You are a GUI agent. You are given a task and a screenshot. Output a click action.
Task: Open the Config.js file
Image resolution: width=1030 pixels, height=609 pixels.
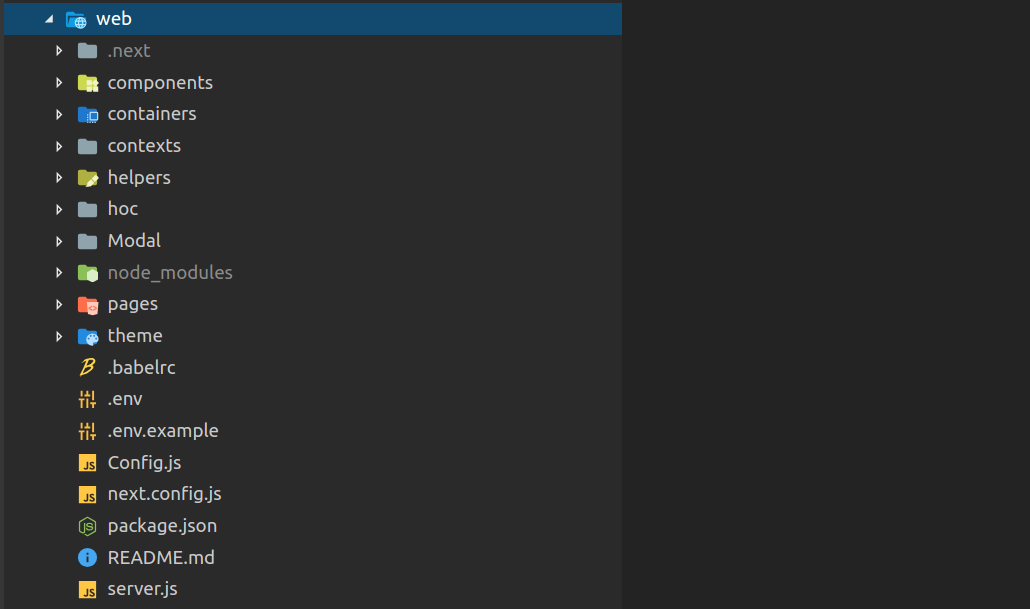[144, 463]
